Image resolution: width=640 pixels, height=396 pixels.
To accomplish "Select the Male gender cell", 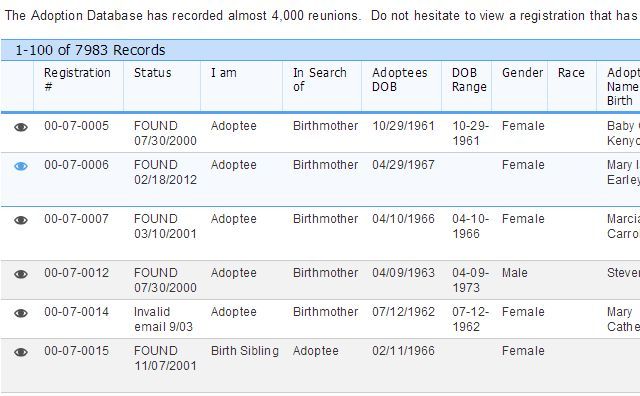I will click(515, 273).
